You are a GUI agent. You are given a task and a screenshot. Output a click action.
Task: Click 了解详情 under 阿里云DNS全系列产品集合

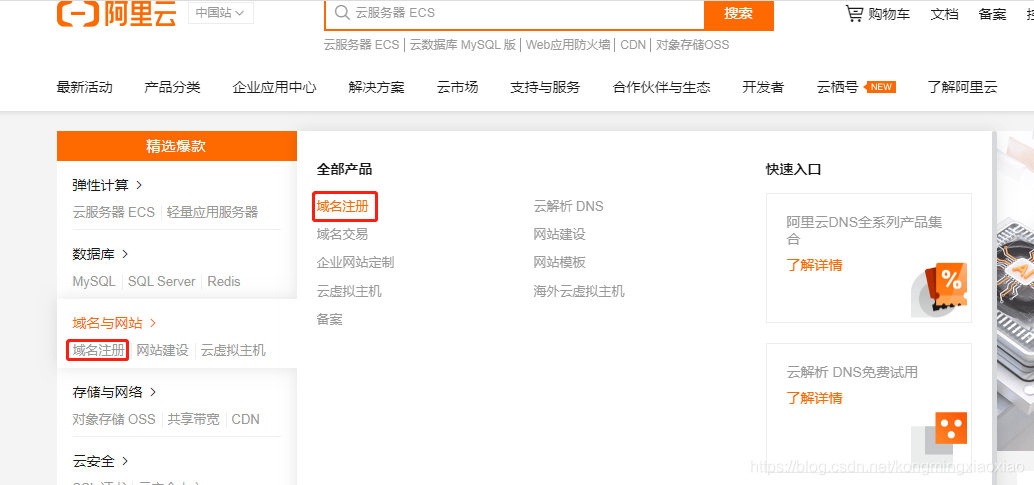[814, 265]
